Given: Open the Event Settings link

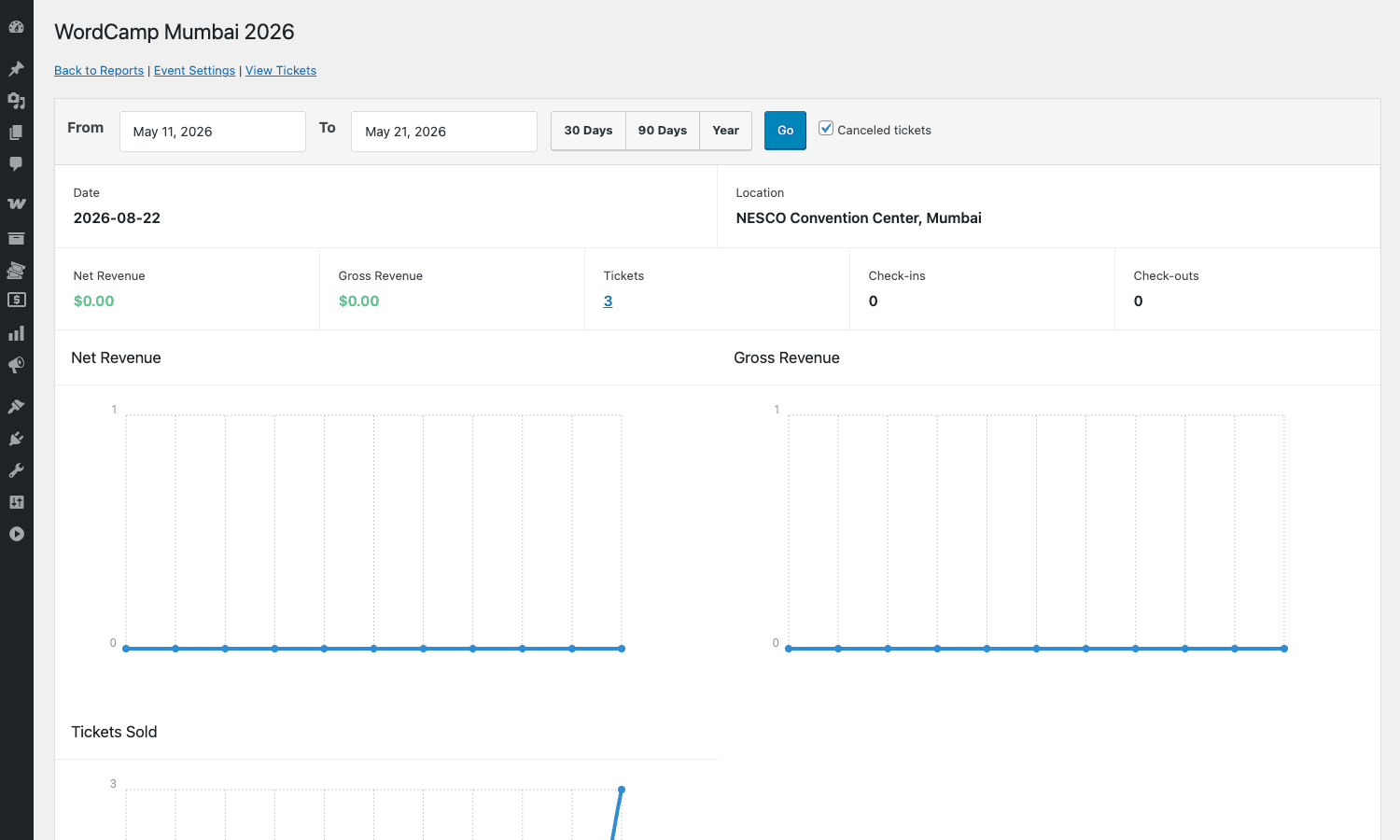Looking at the screenshot, I should pyautogui.click(x=194, y=71).
